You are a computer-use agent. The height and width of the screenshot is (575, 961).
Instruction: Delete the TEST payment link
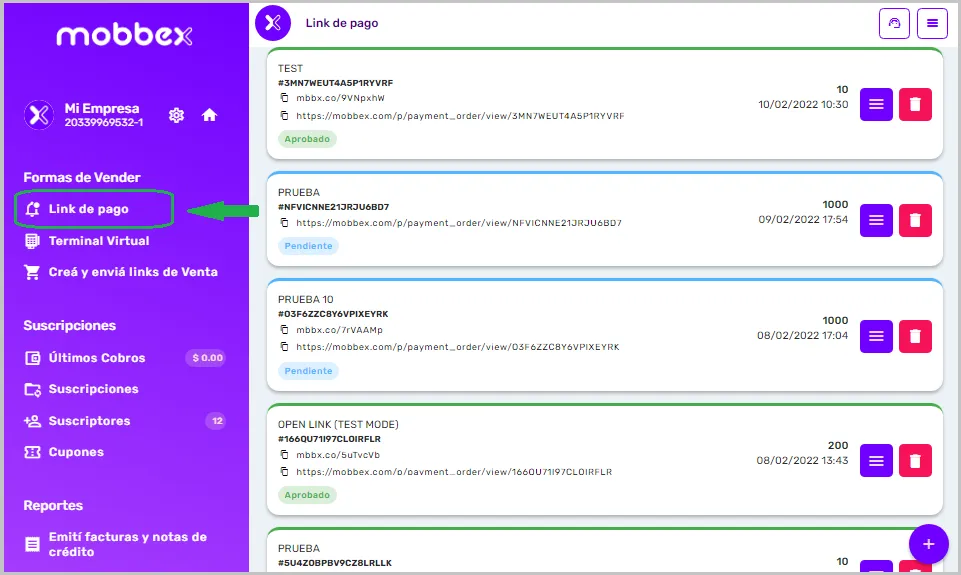[916, 104]
